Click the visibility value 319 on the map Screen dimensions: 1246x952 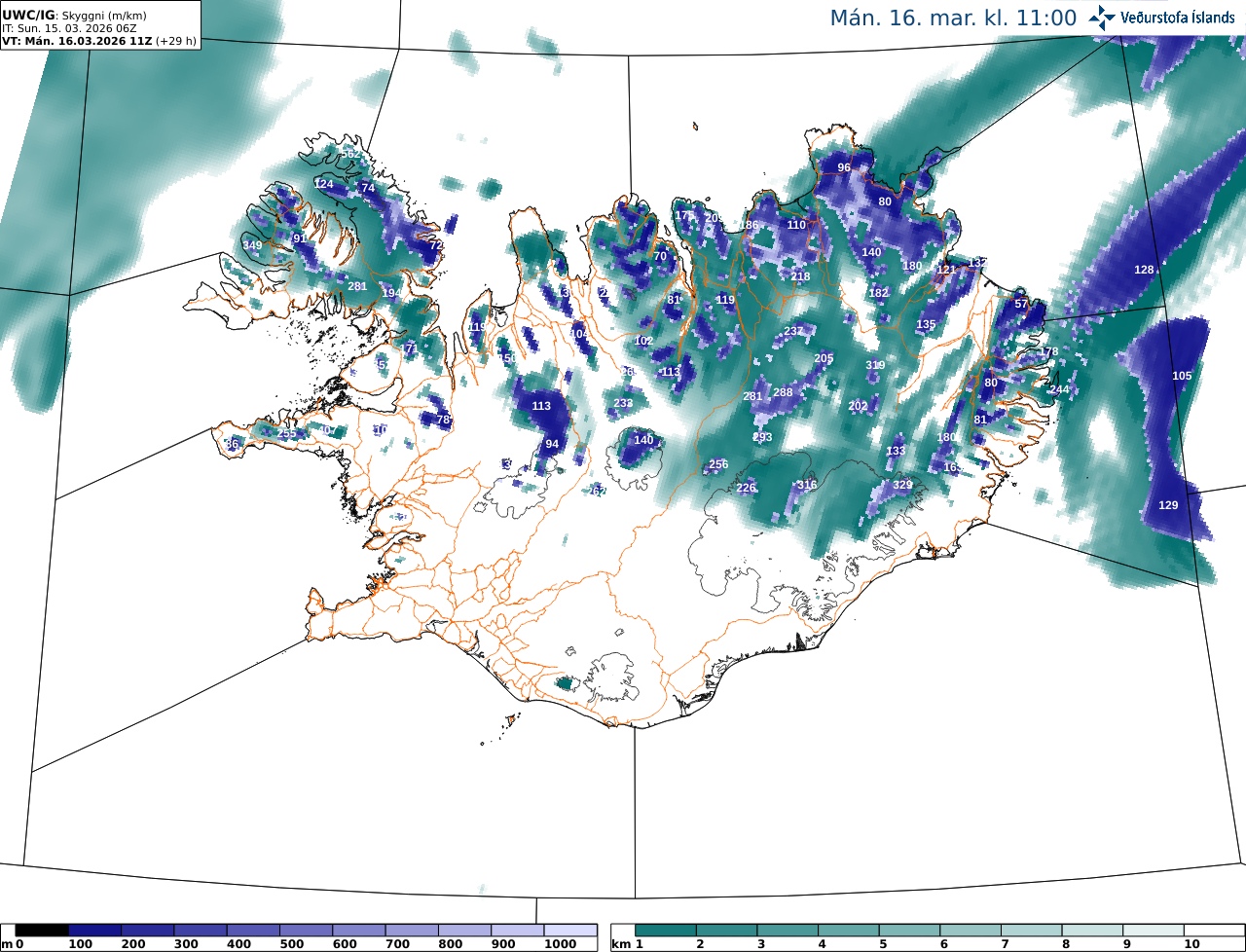[x=875, y=365]
